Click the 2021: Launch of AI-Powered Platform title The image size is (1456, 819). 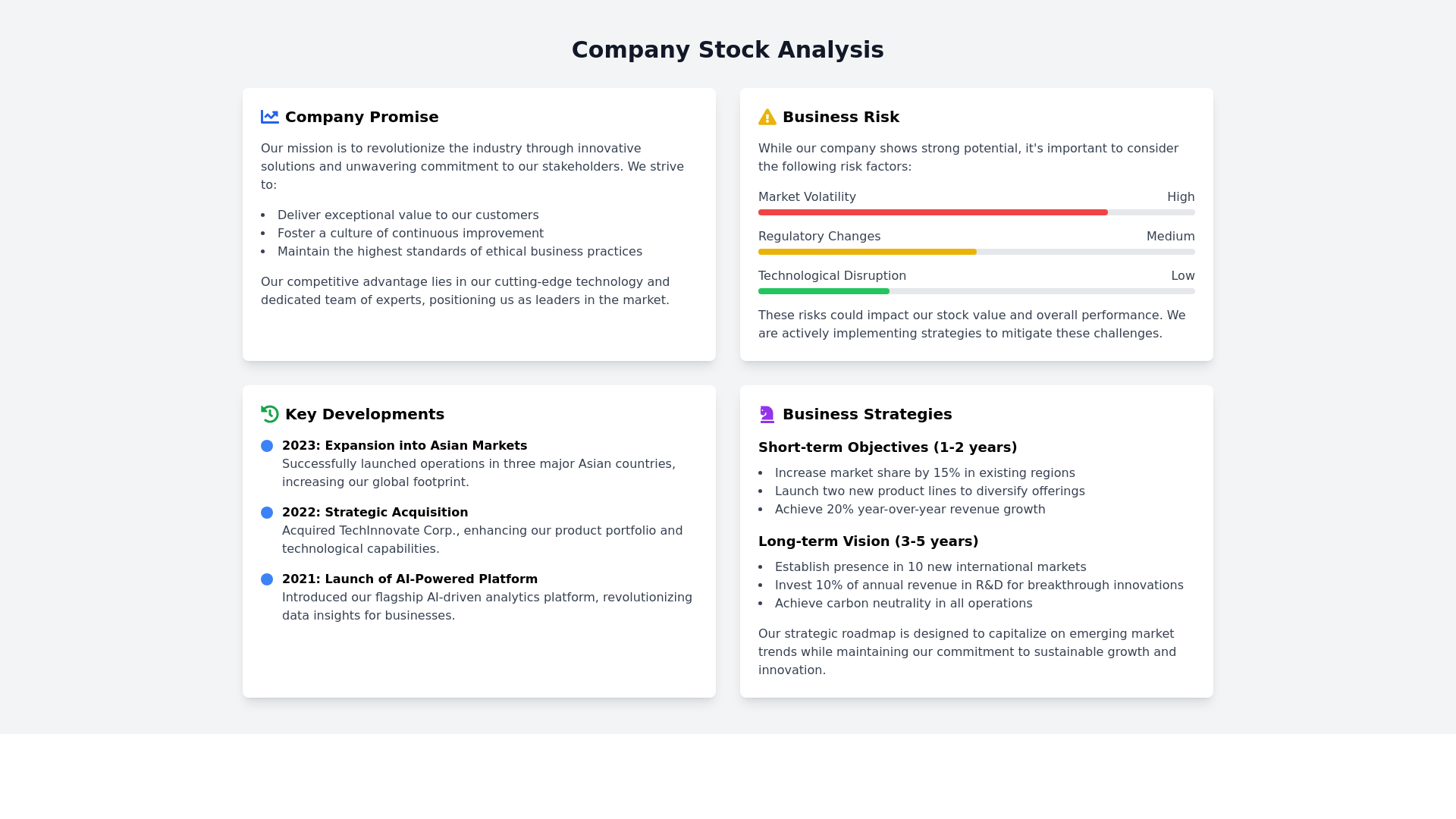tap(409, 579)
